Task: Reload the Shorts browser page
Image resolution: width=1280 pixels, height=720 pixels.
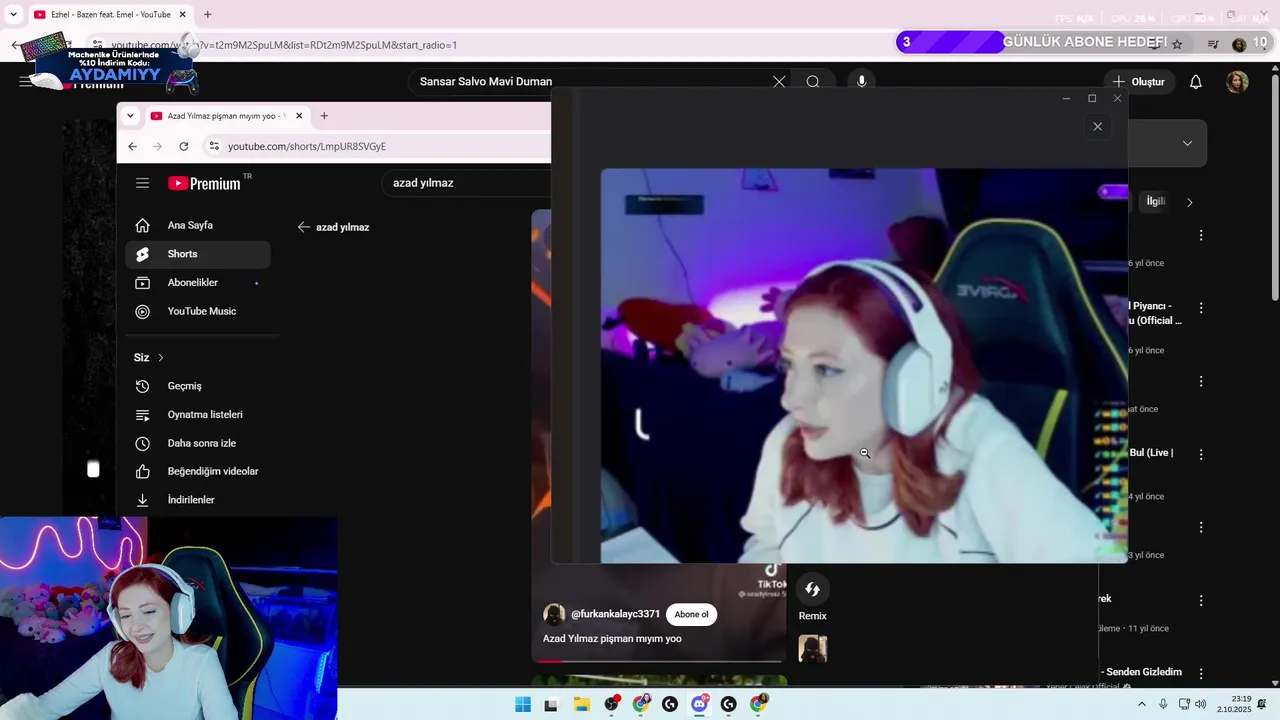Action: 184,146
